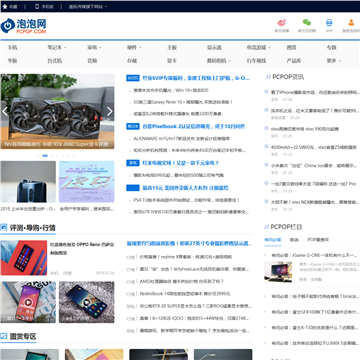Open the realme X Youth Edition article
Screen dimensions: 360x360
(186, 257)
